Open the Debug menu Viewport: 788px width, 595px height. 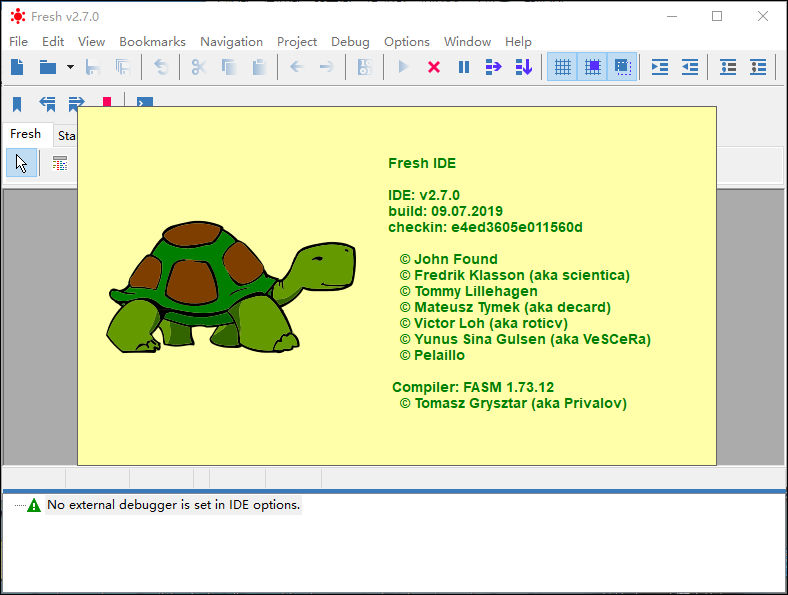[350, 41]
